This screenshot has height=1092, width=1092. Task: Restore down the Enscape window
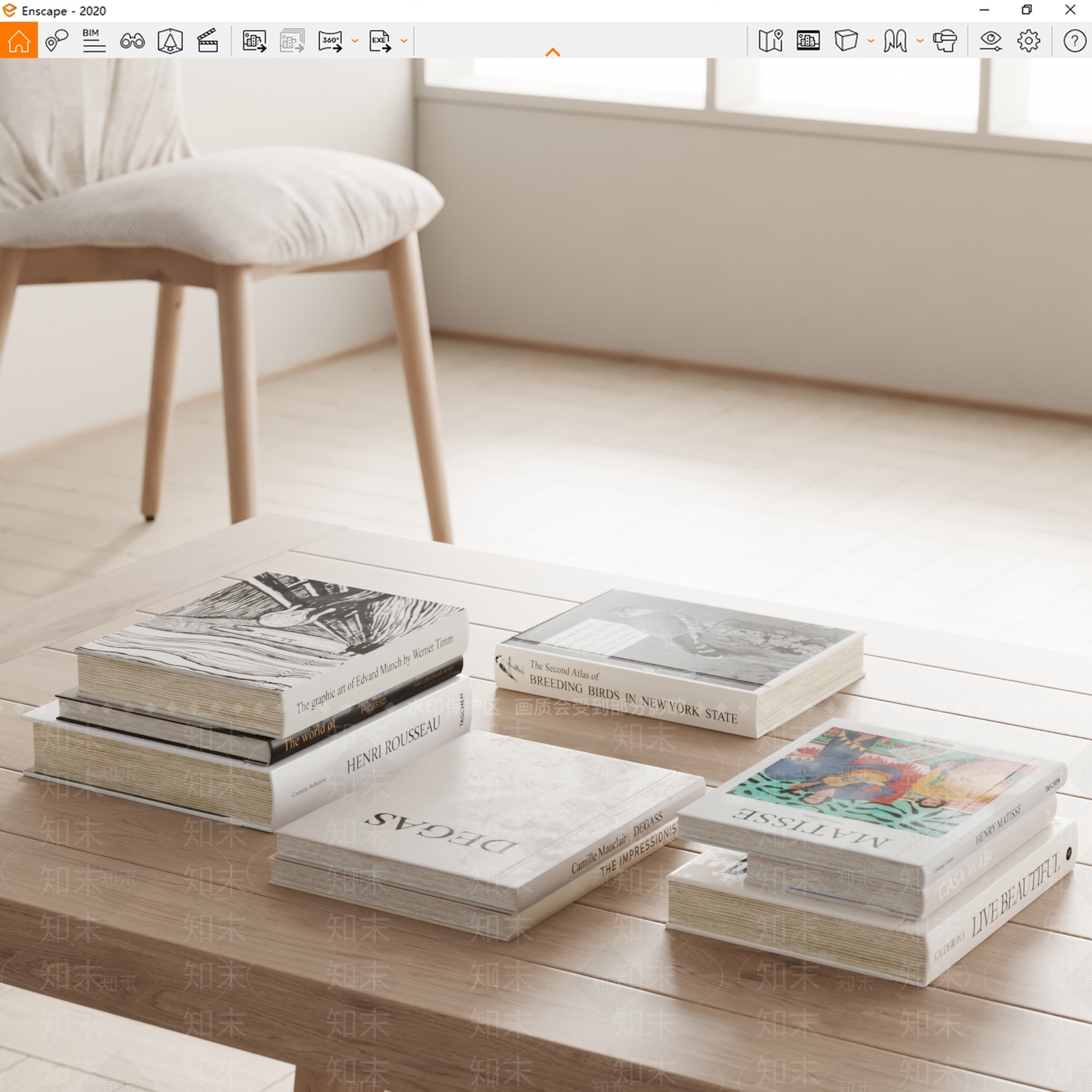[1026, 10]
